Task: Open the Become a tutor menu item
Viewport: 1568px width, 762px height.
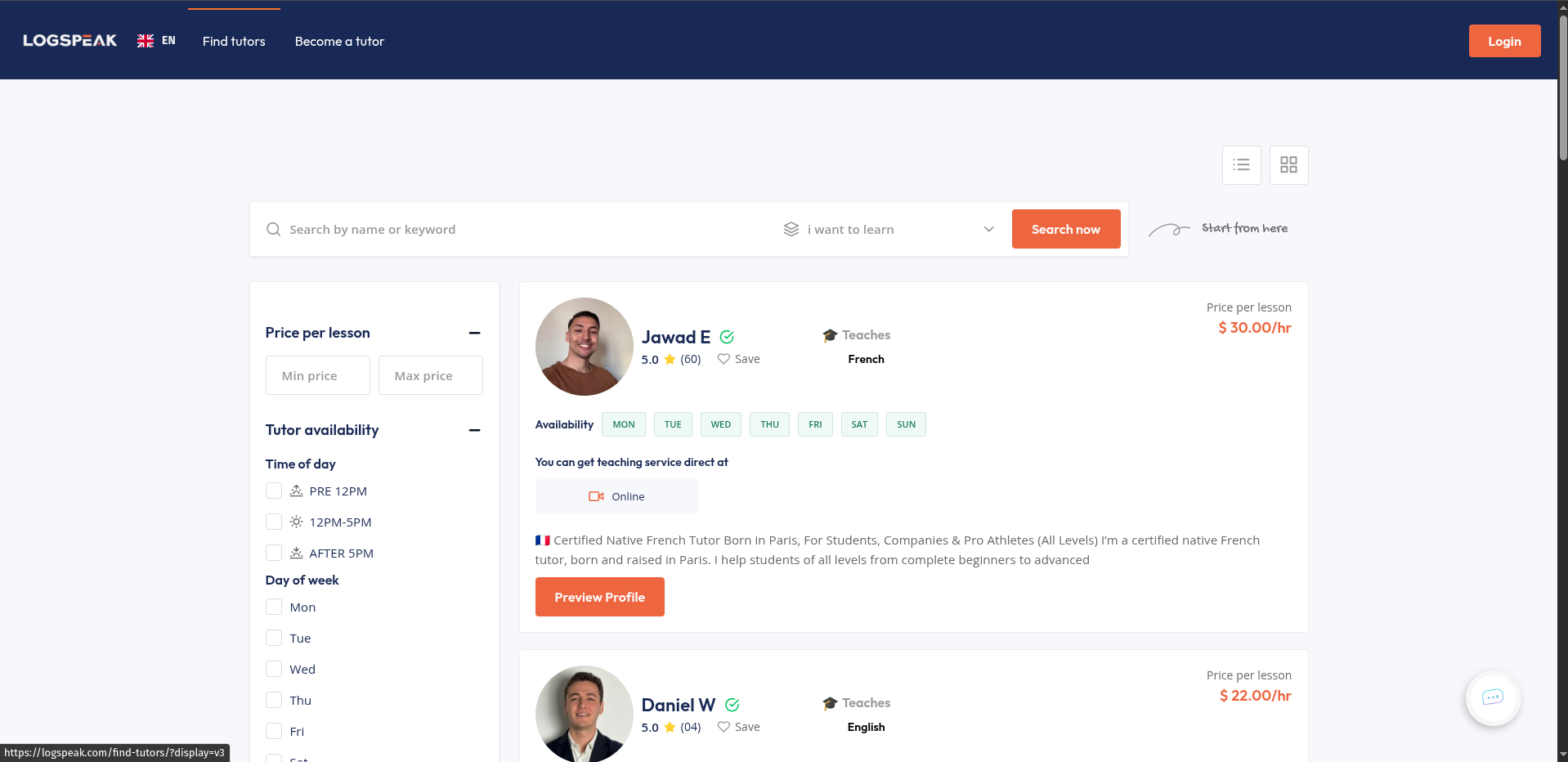Action: (x=339, y=41)
